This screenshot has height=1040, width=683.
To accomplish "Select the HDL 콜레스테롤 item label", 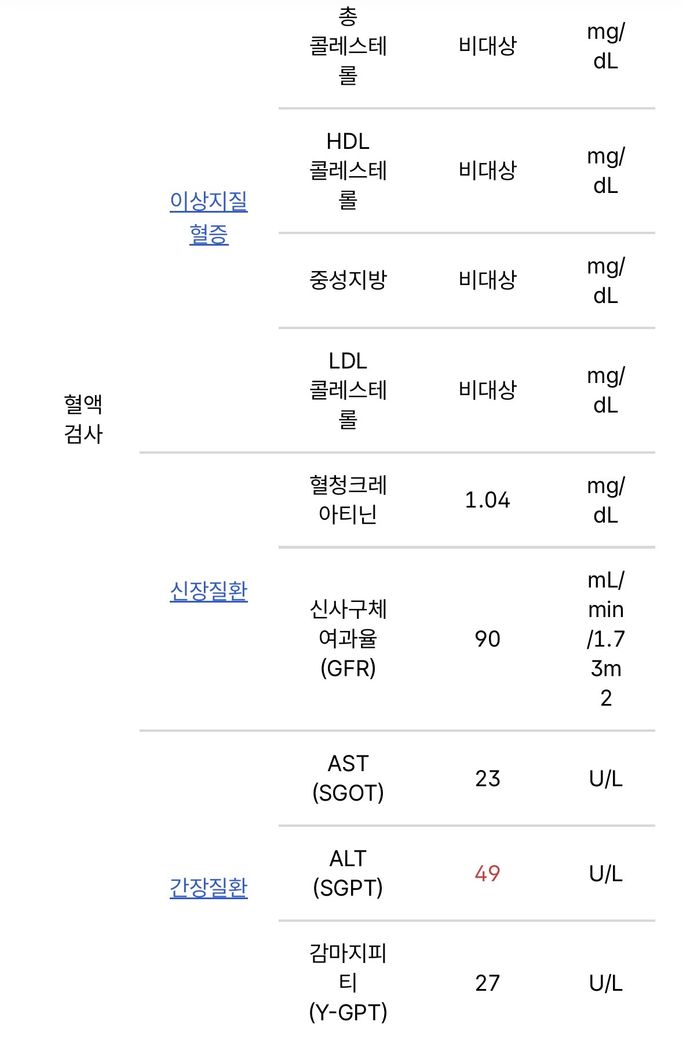I will (348, 170).
